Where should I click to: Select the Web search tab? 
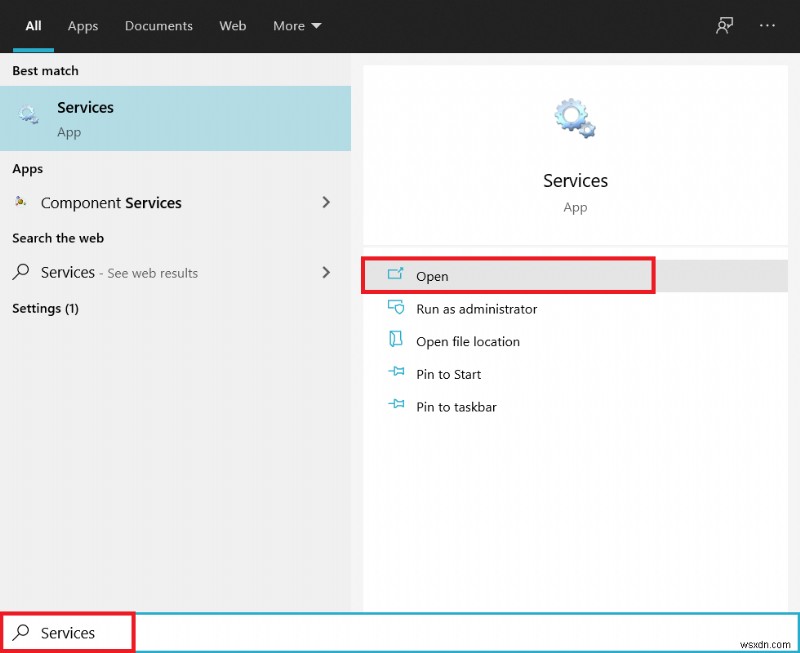(x=232, y=26)
